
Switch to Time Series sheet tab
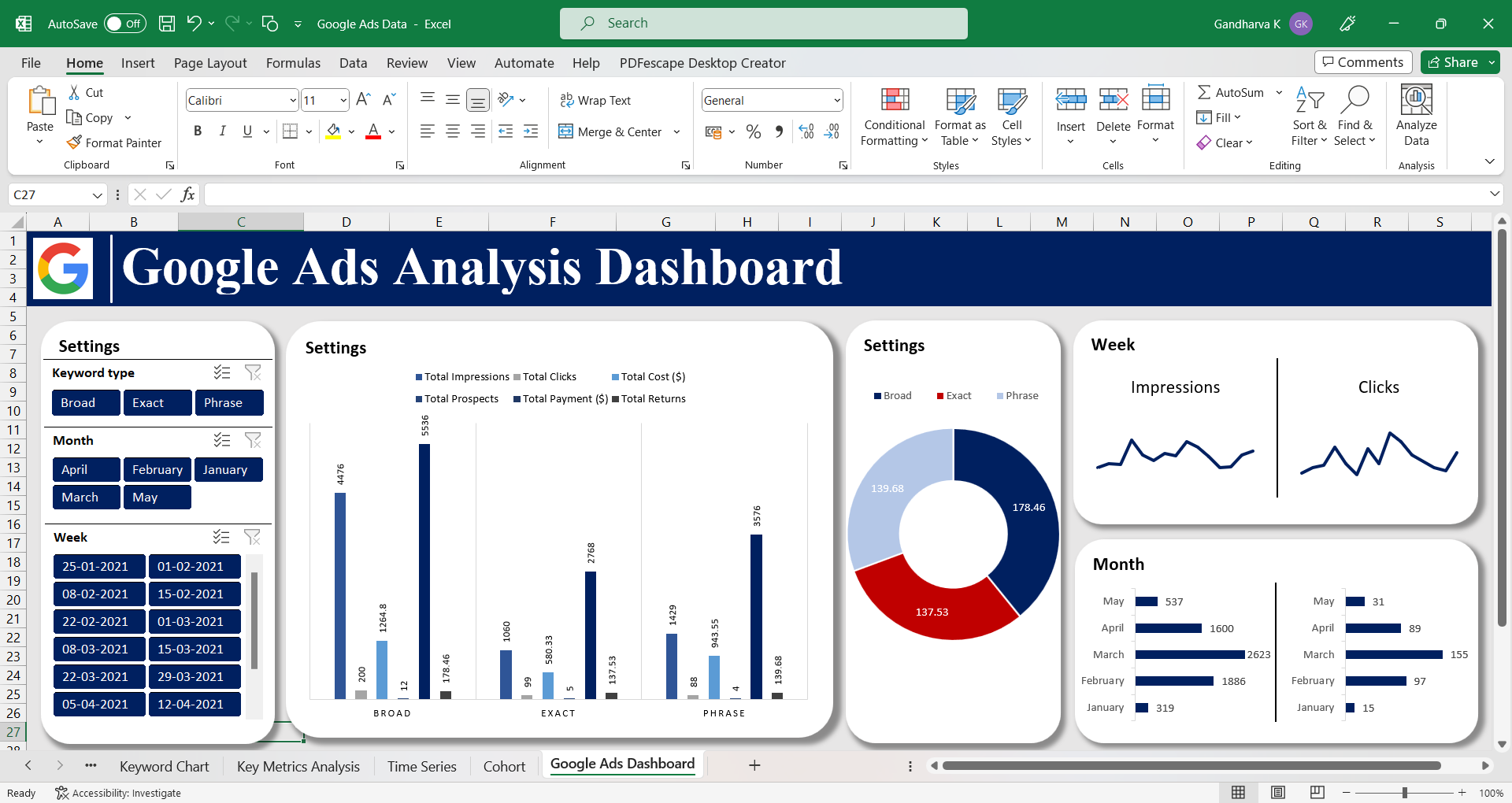pyautogui.click(x=421, y=766)
